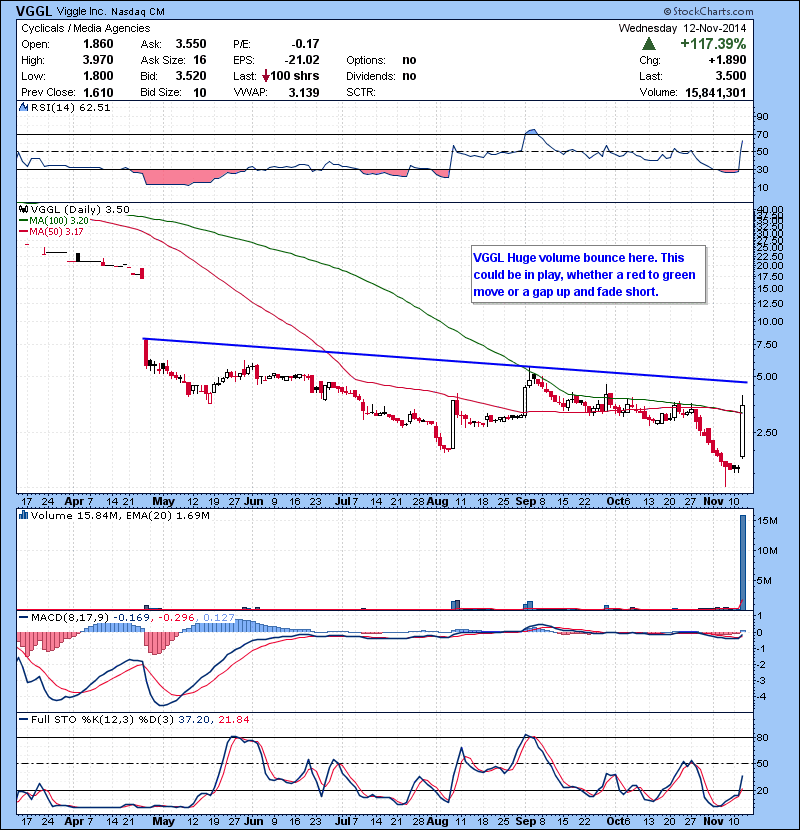Select the VGGL ticker title
800x830 pixels.
[x=34, y=11]
